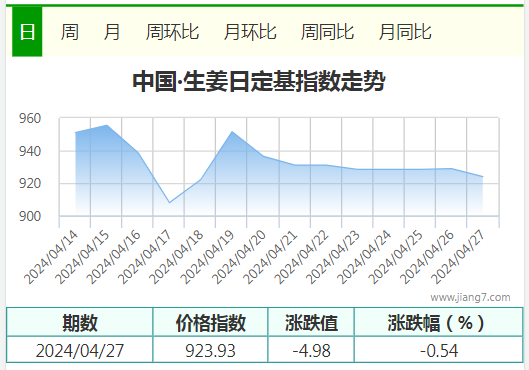
Task: Click the 2024/04/14 x-axis label
Action: coord(51,257)
